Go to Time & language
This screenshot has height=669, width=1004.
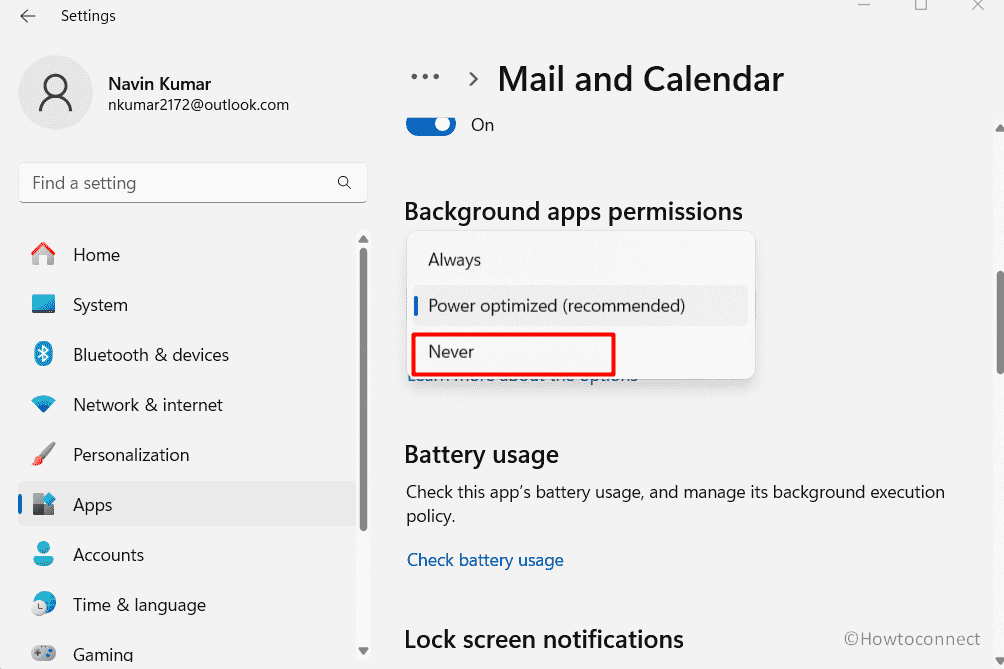pyautogui.click(x=187, y=604)
